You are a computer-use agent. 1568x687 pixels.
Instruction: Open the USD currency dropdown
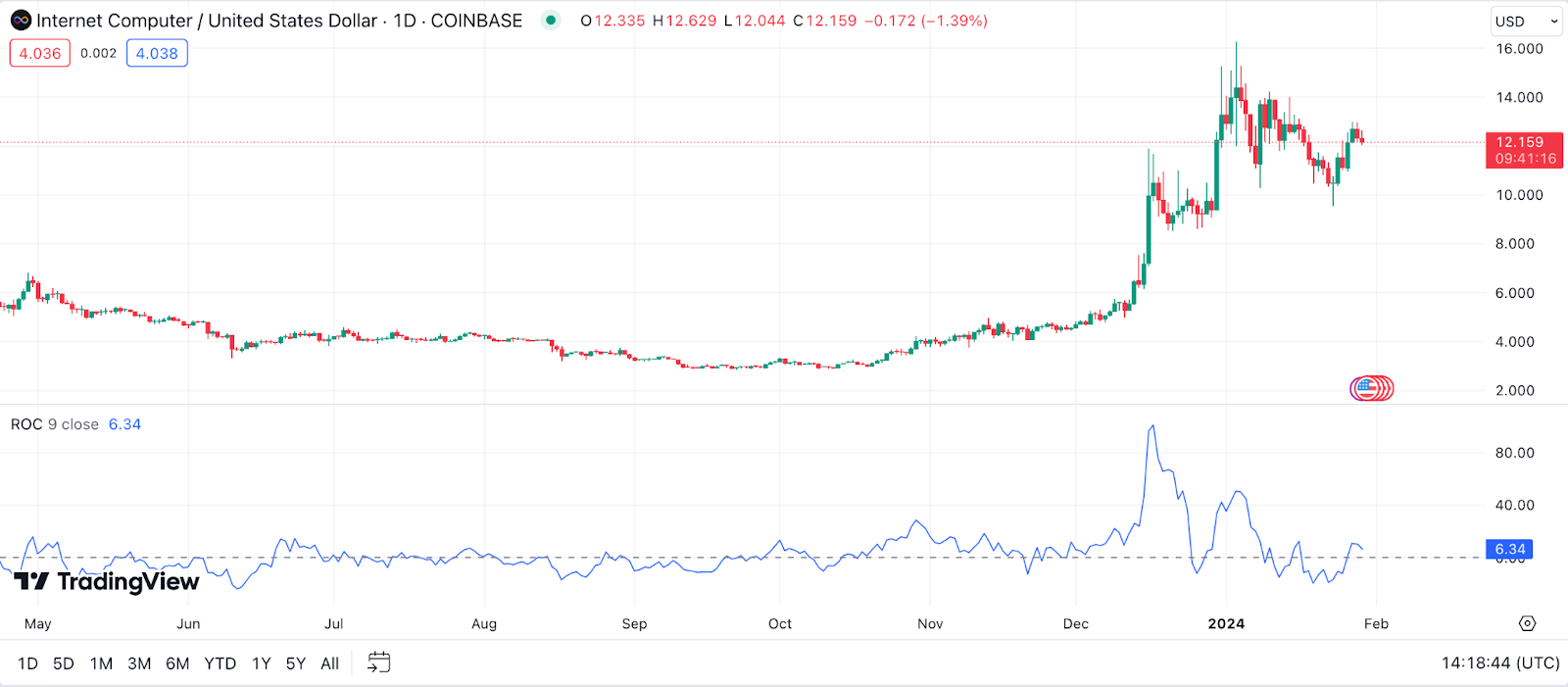(1526, 21)
